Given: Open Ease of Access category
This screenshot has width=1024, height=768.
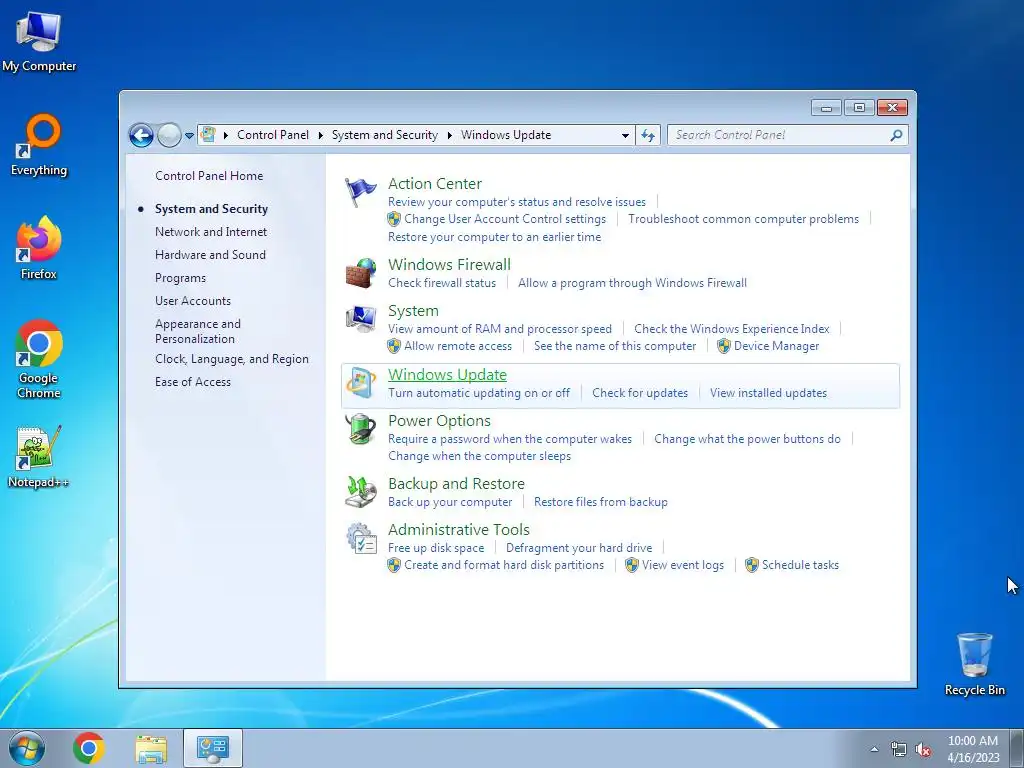Looking at the screenshot, I should [x=193, y=382].
